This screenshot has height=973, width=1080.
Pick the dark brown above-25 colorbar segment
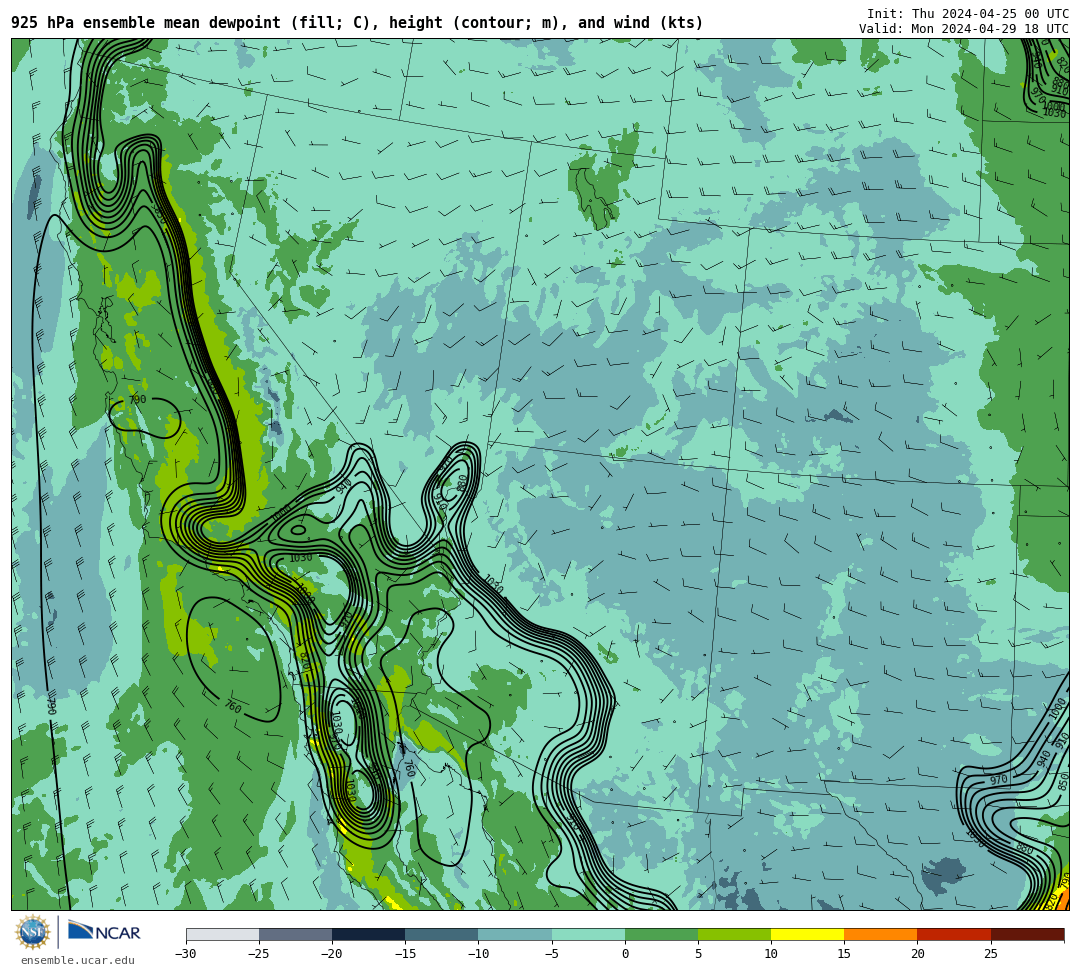tap(1027, 934)
